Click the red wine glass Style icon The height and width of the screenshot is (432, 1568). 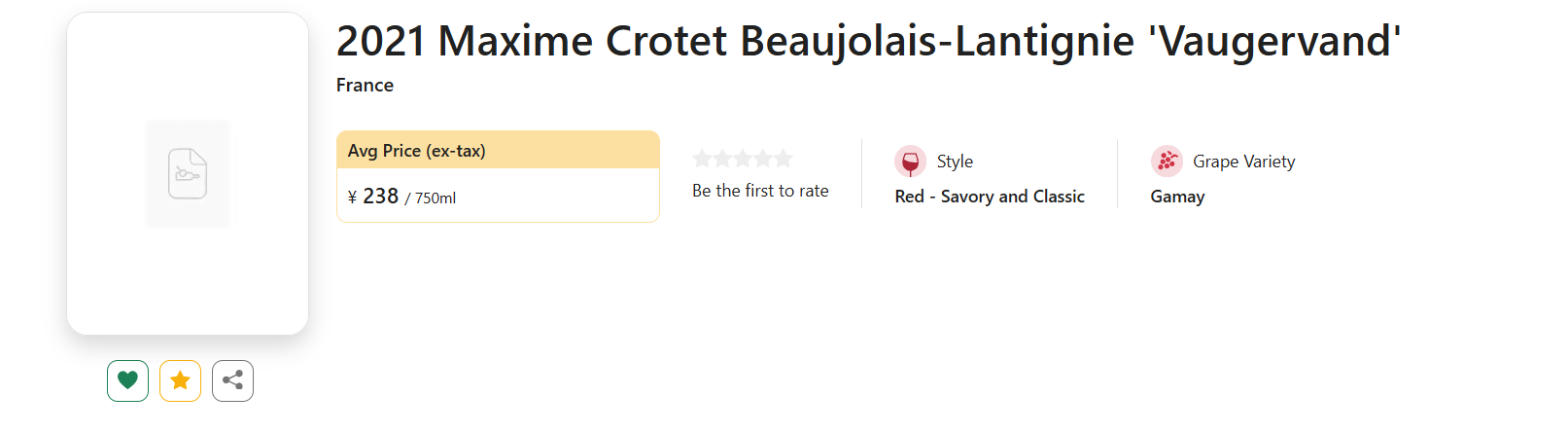(x=910, y=162)
